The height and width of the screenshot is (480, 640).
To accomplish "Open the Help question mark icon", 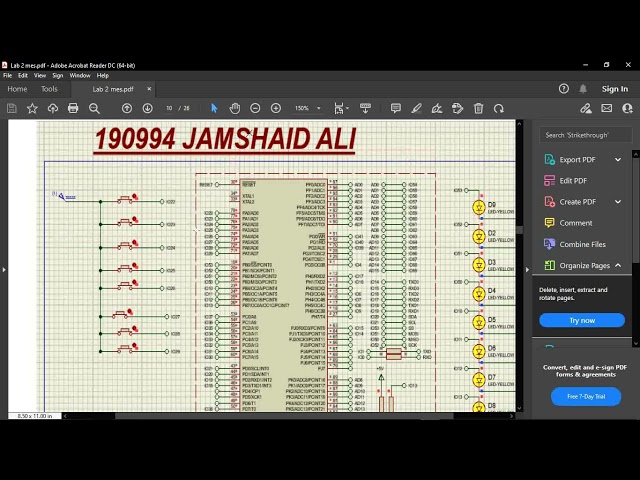I will [x=564, y=89].
